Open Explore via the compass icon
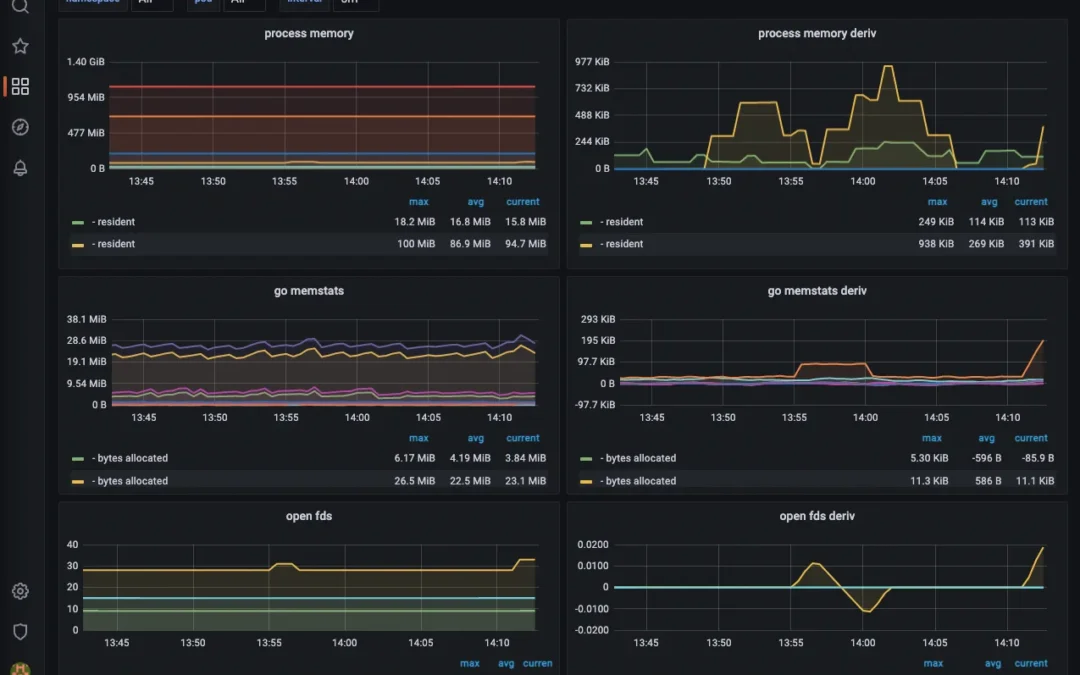 click(20, 127)
